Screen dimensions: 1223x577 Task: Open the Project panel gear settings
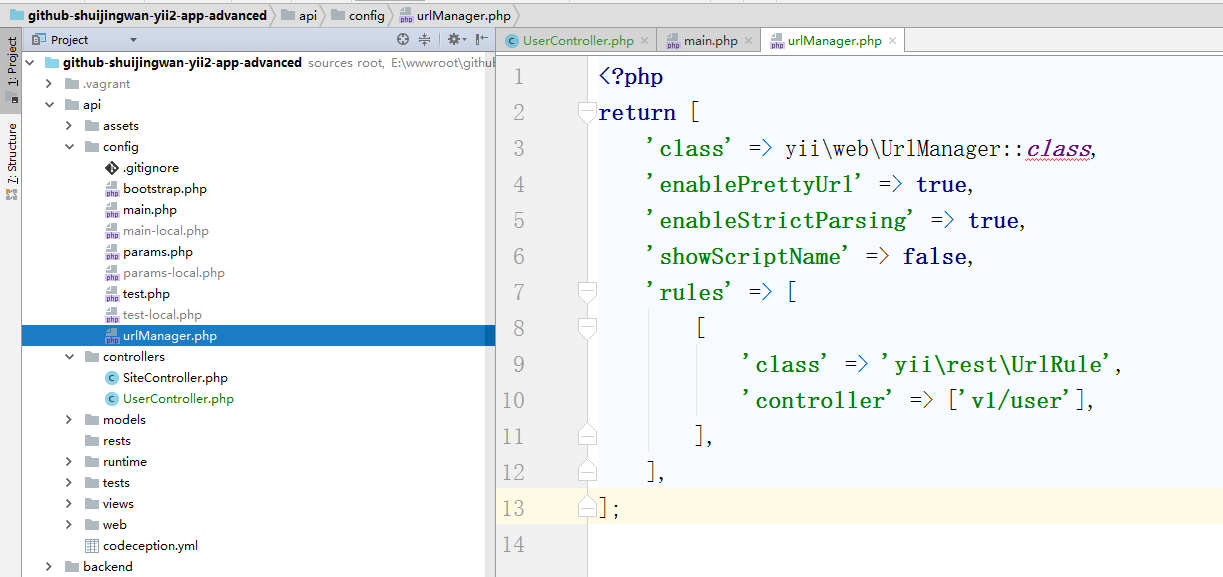[454, 40]
